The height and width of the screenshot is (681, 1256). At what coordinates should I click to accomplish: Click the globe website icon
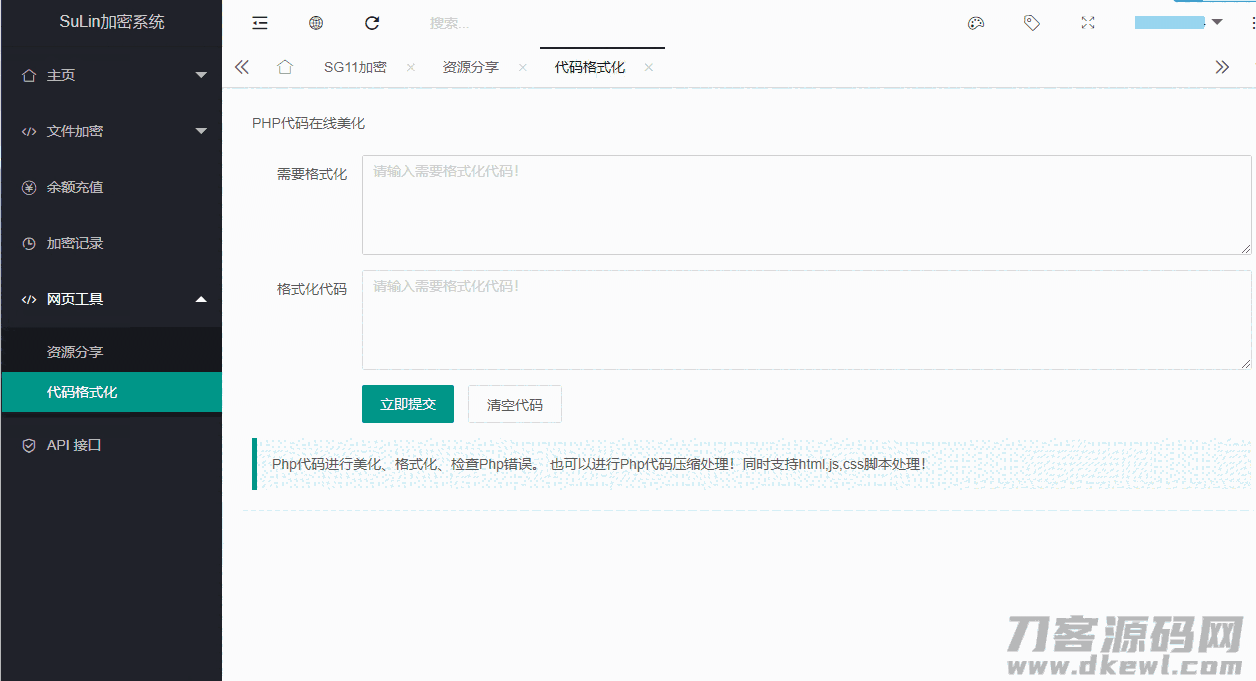tap(316, 23)
